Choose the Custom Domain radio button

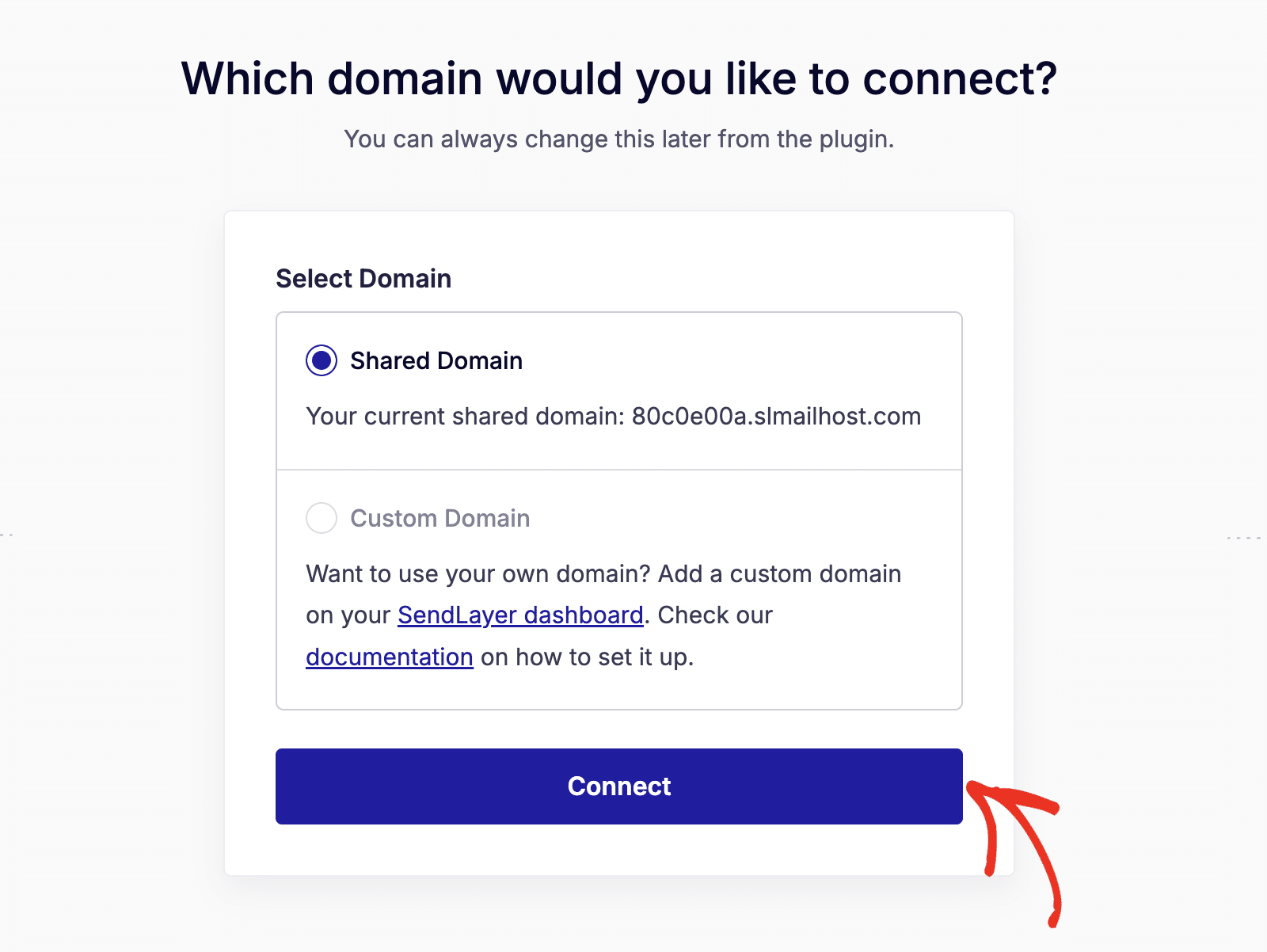point(322,519)
